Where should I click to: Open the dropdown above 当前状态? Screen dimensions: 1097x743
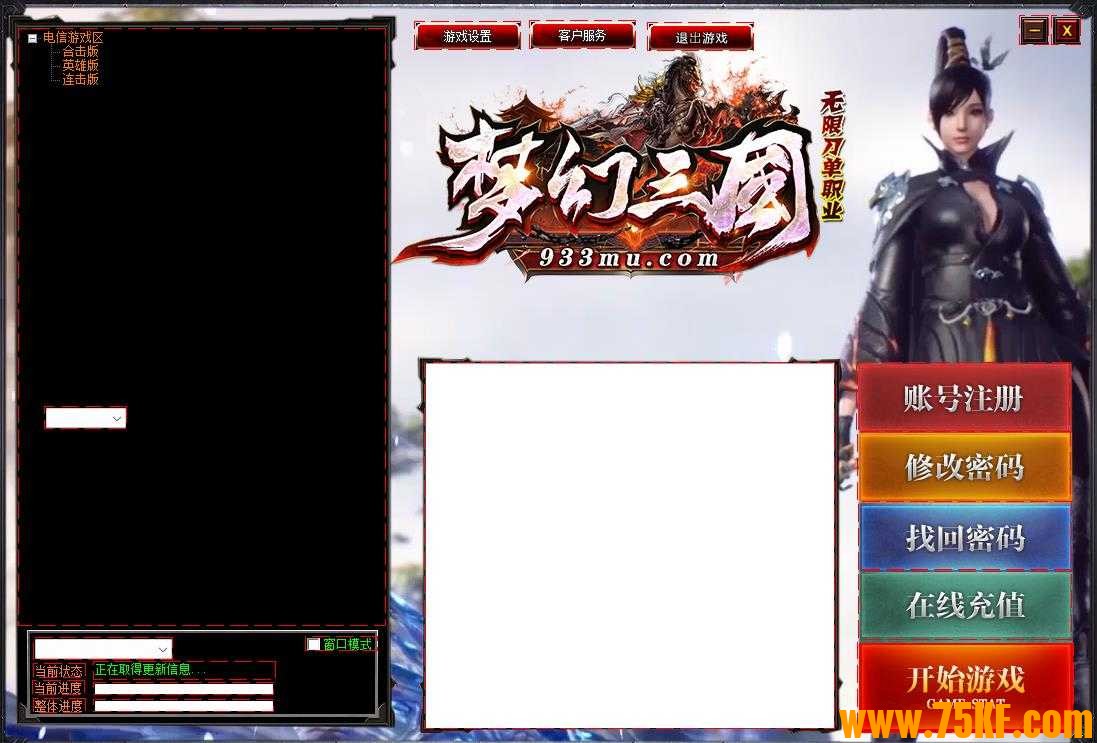coord(103,649)
